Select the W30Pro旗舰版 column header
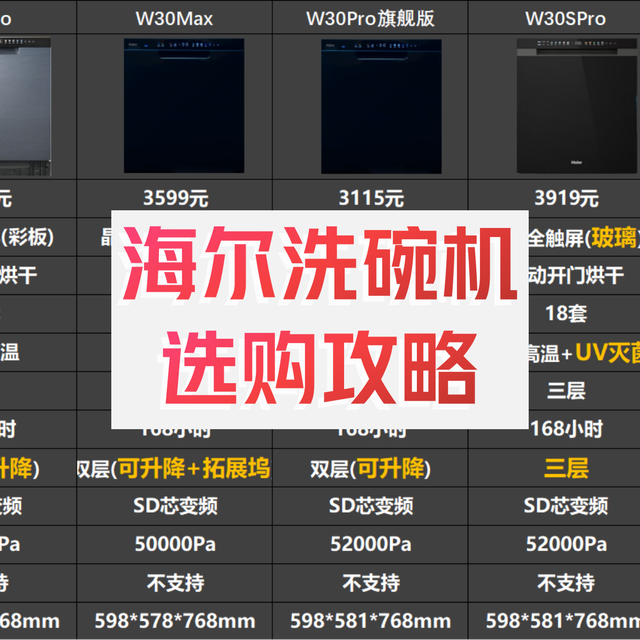Screen dimensions: 640x640 pyautogui.click(x=372, y=18)
